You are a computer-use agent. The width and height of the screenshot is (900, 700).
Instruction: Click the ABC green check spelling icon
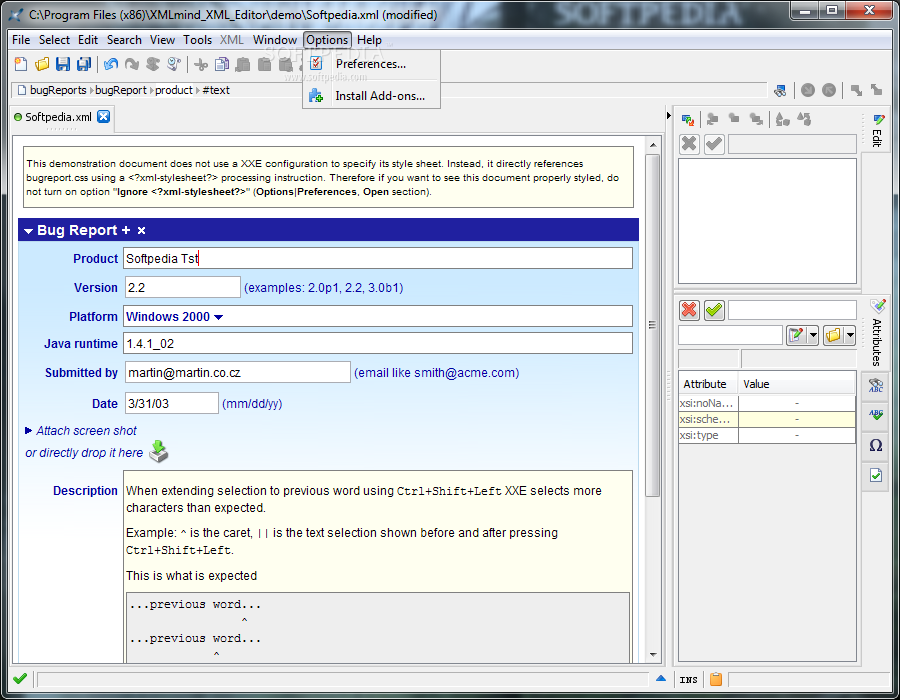[875, 415]
